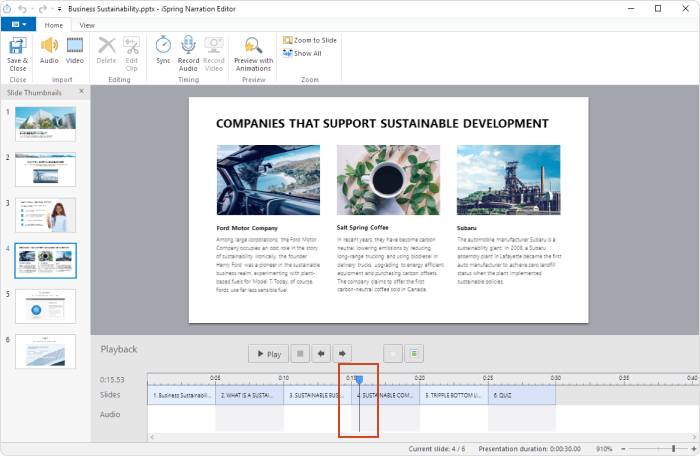Image resolution: width=700 pixels, height=456 pixels.
Task: Click the 'Salt Spring Coffee' heading
Action: (362, 227)
